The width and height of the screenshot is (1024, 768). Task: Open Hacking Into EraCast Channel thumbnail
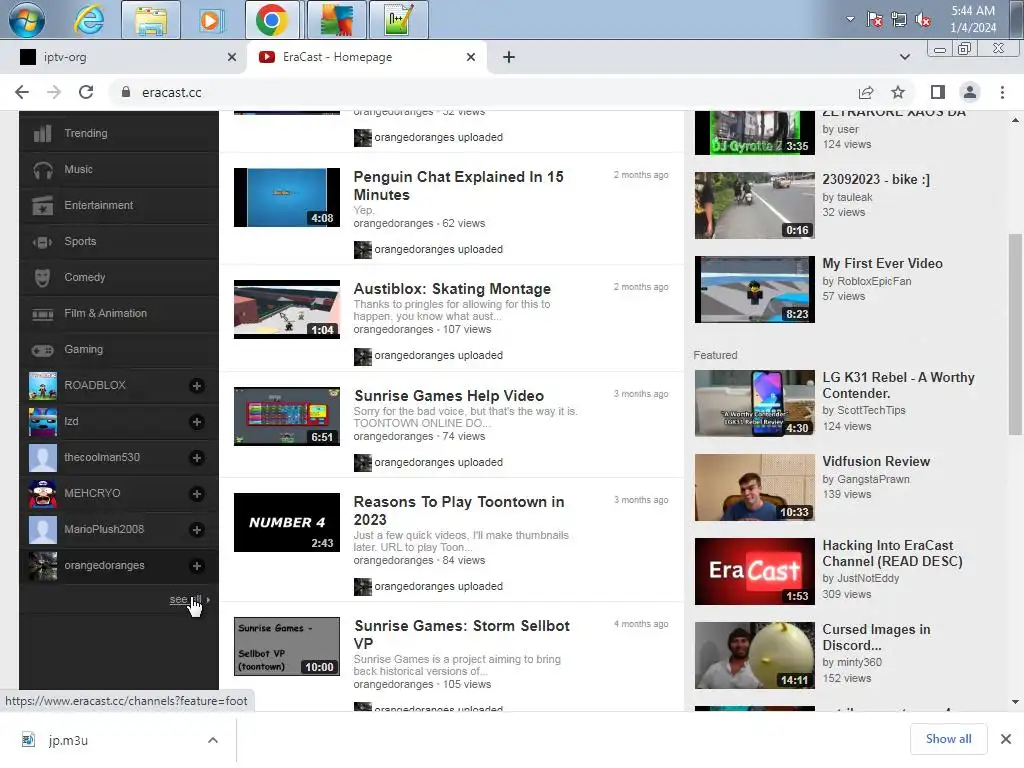(754, 571)
